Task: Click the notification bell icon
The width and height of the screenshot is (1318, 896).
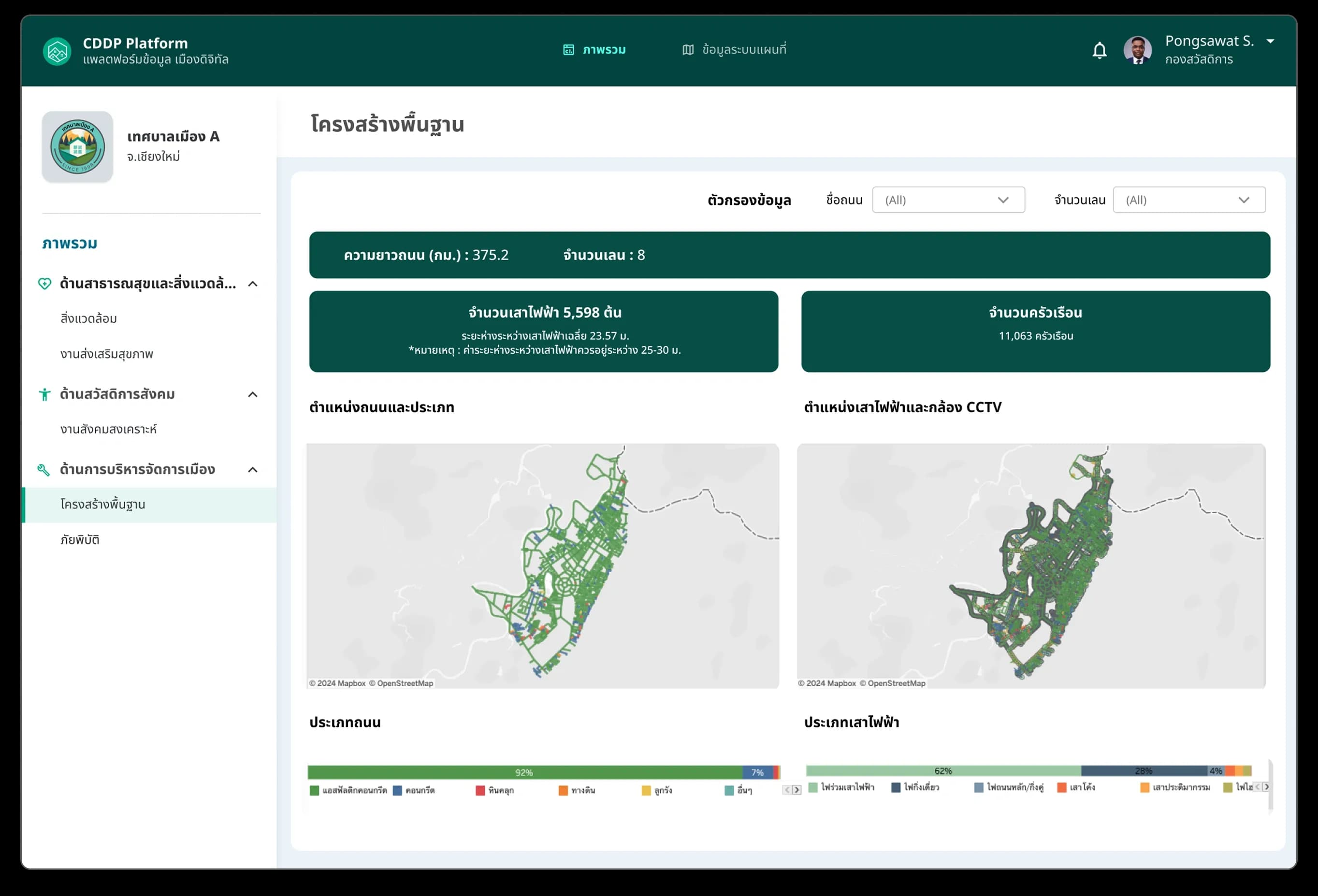Action: [1099, 50]
